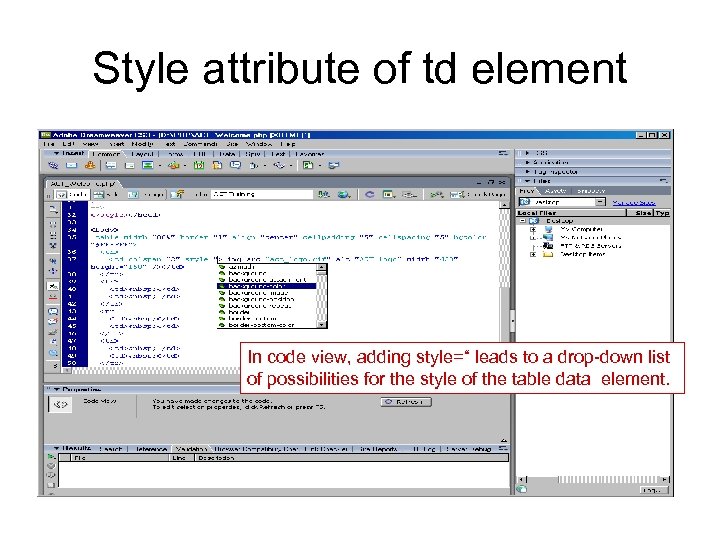Click the Named Anchor icon in Insert bar
Viewport: 720px width, 540px height.
(x=90, y=165)
